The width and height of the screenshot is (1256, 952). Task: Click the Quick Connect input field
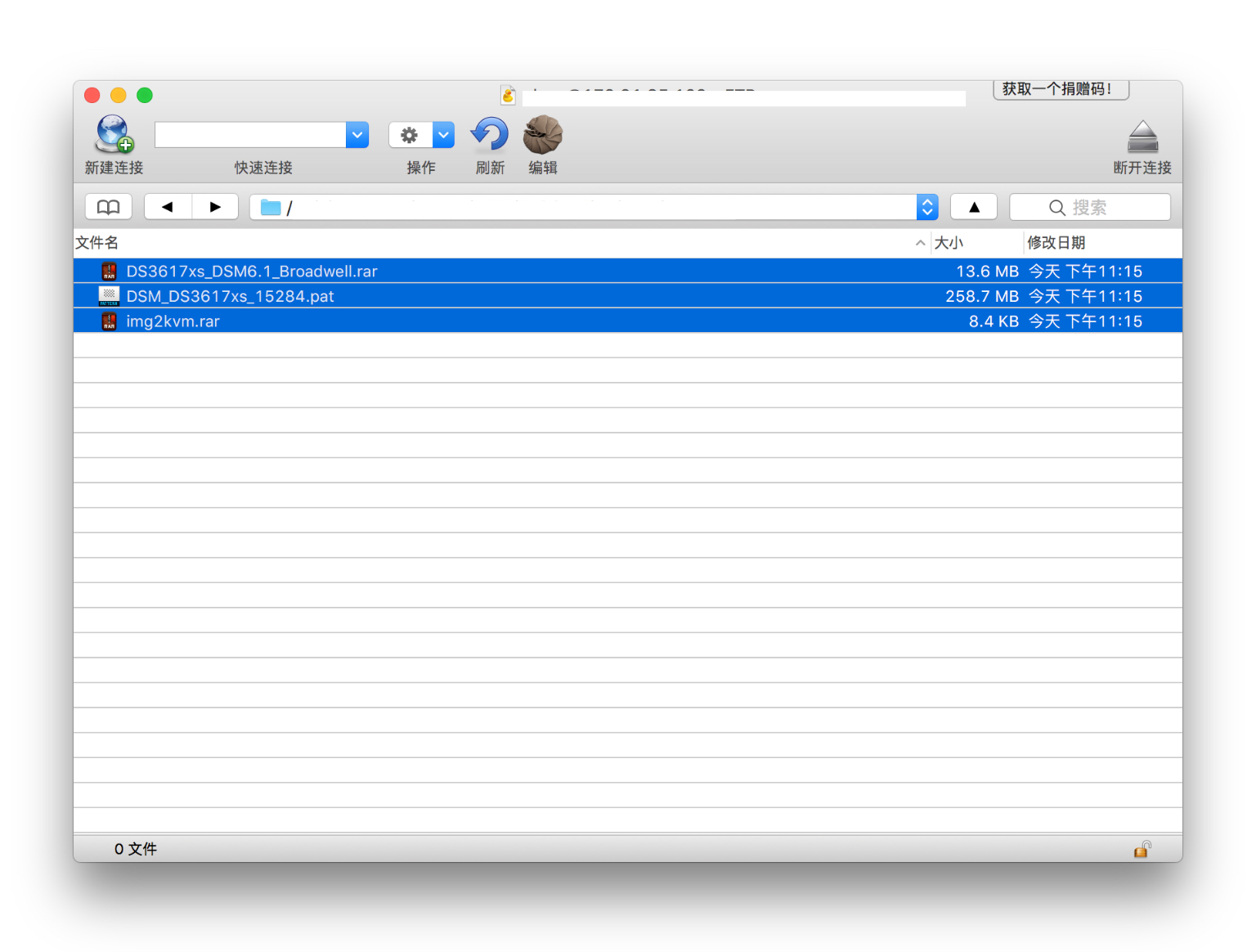click(x=250, y=135)
